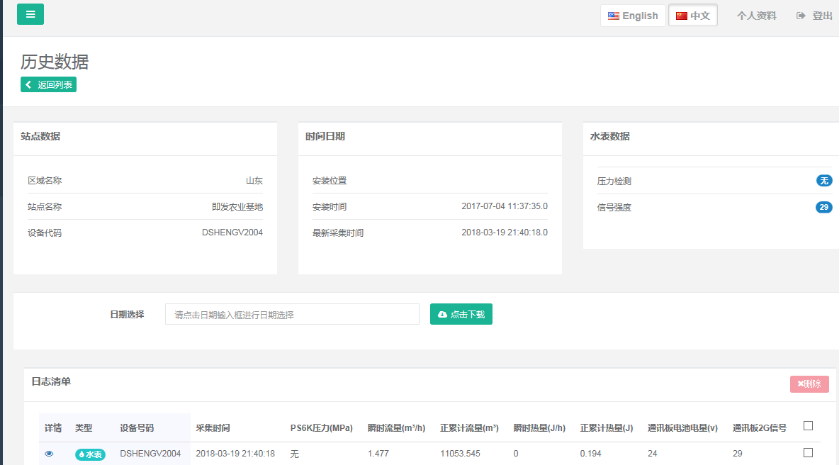840x465 pixels.
Task: Switch language to English
Action: coord(633,16)
